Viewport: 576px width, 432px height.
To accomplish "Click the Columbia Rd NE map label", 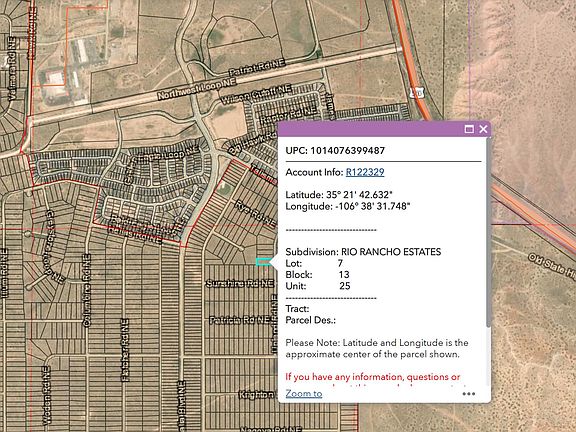I will (86, 291).
